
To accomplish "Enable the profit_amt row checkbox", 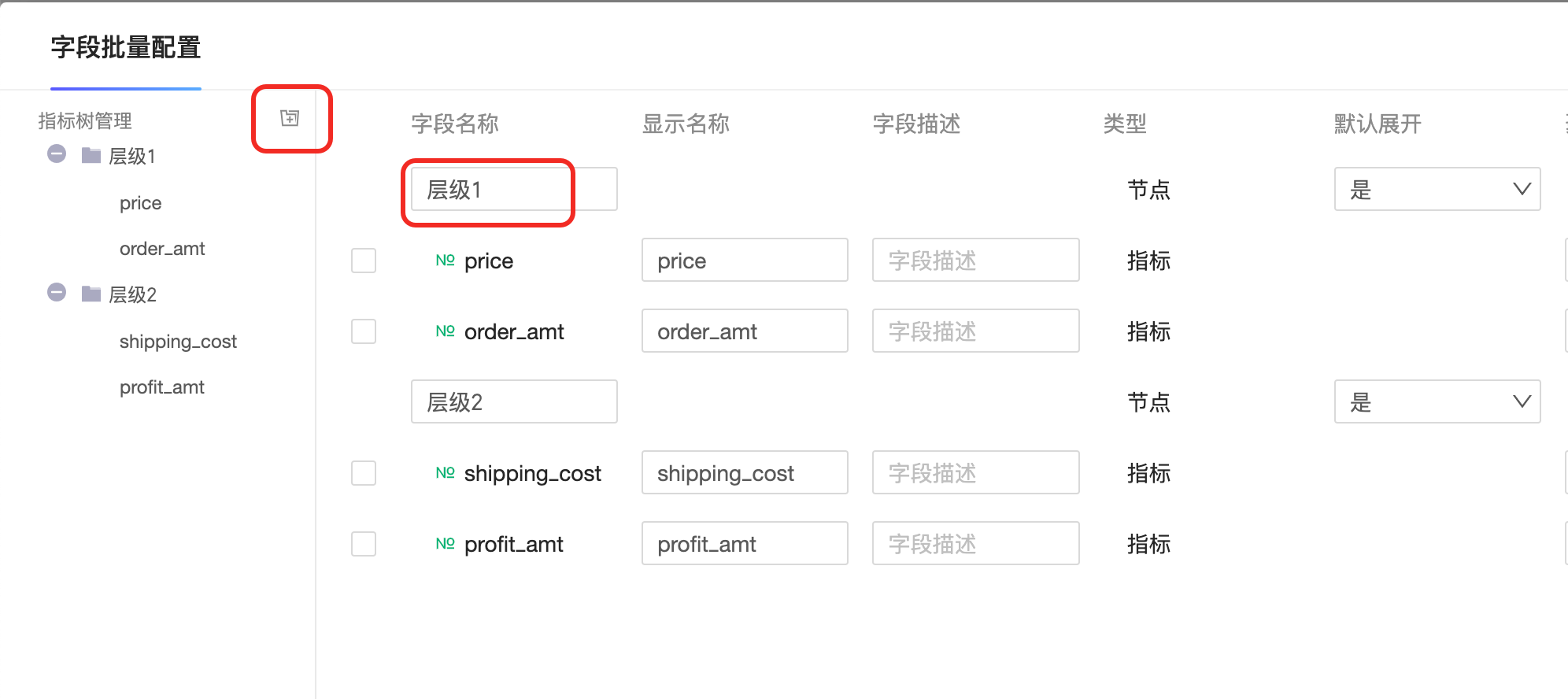I will pyautogui.click(x=364, y=544).
